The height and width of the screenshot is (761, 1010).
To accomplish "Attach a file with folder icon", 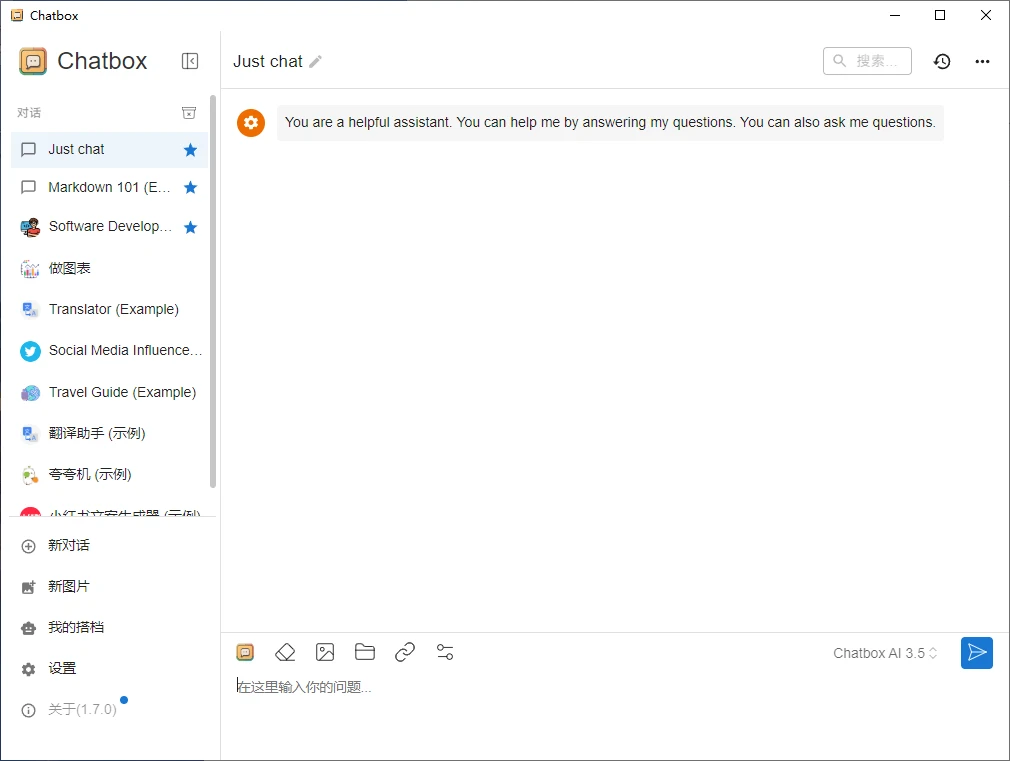I will tap(365, 652).
